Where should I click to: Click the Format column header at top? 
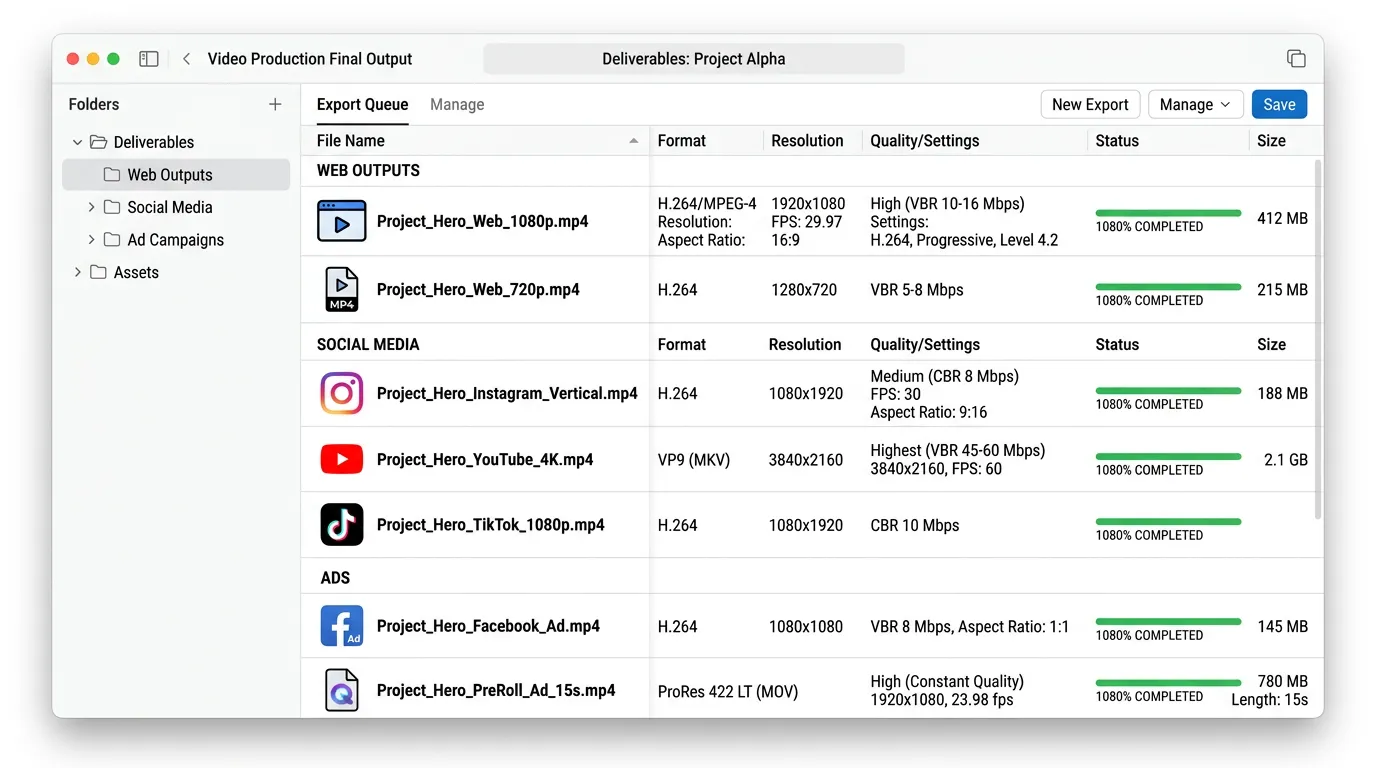coord(682,141)
